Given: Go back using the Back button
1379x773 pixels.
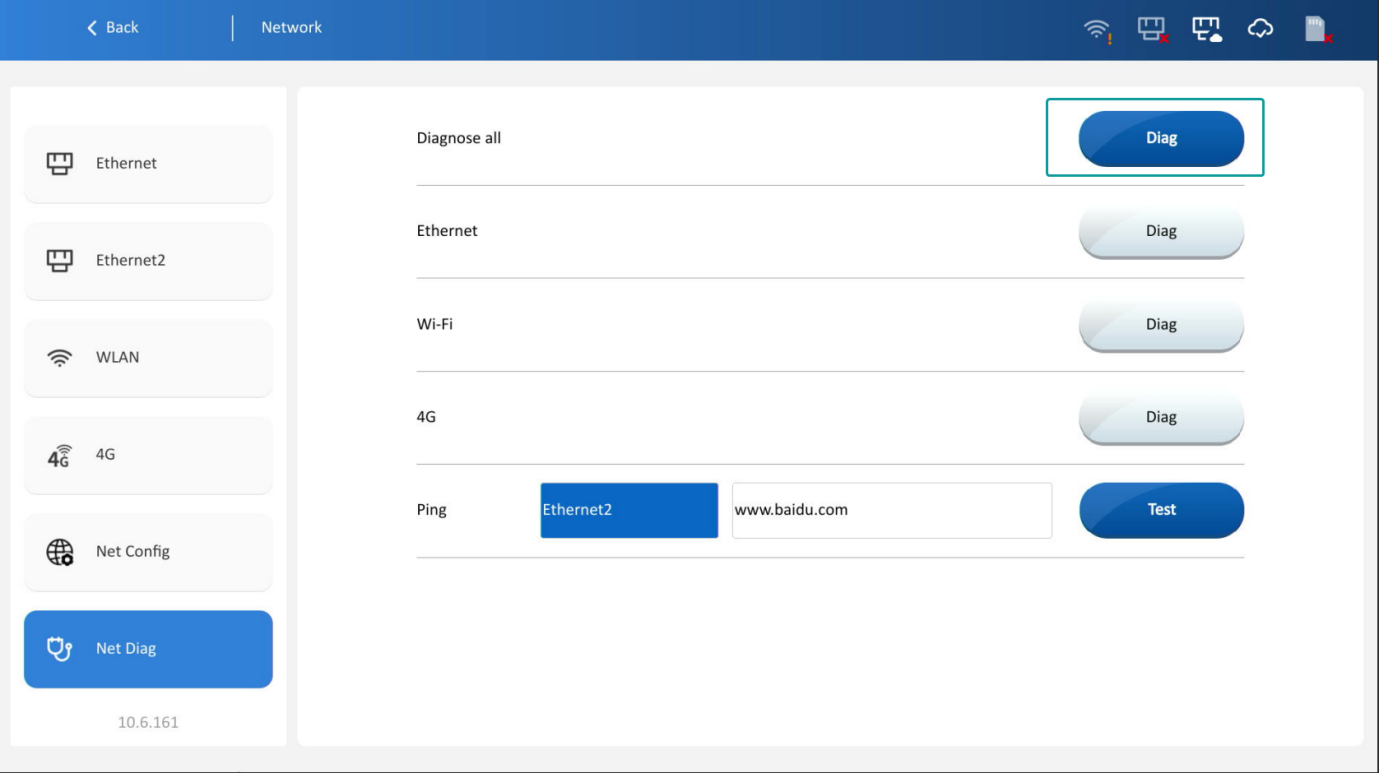Looking at the screenshot, I should point(112,28).
